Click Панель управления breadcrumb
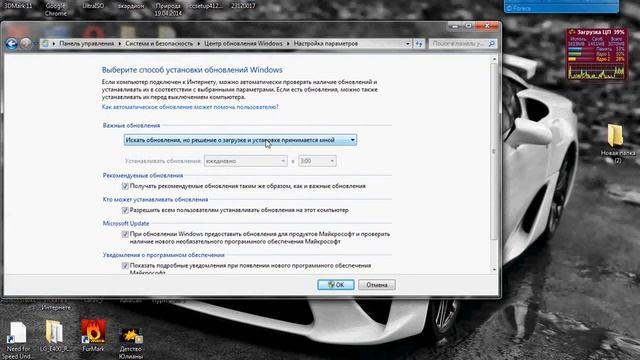Image resolution: width=640 pixels, height=360 pixels. pyautogui.click(x=87, y=44)
